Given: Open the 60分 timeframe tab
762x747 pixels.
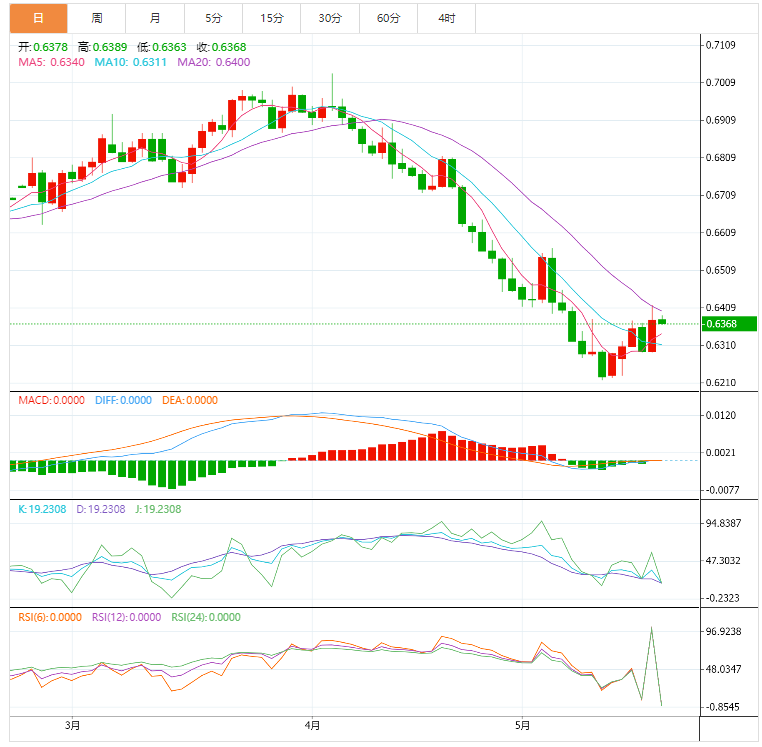Looking at the screenshot, I should (388, 18).
